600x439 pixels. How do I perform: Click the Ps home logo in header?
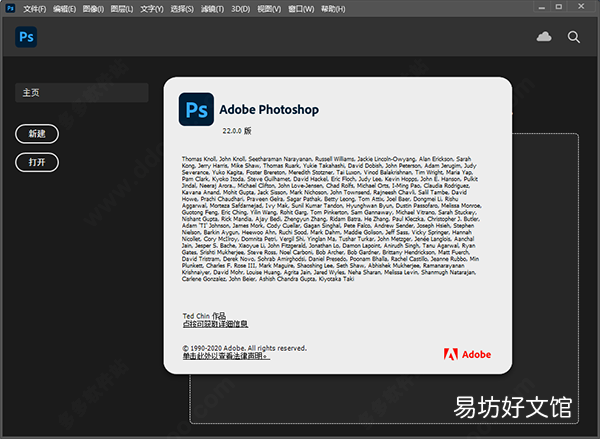click(x=26, y=37)
